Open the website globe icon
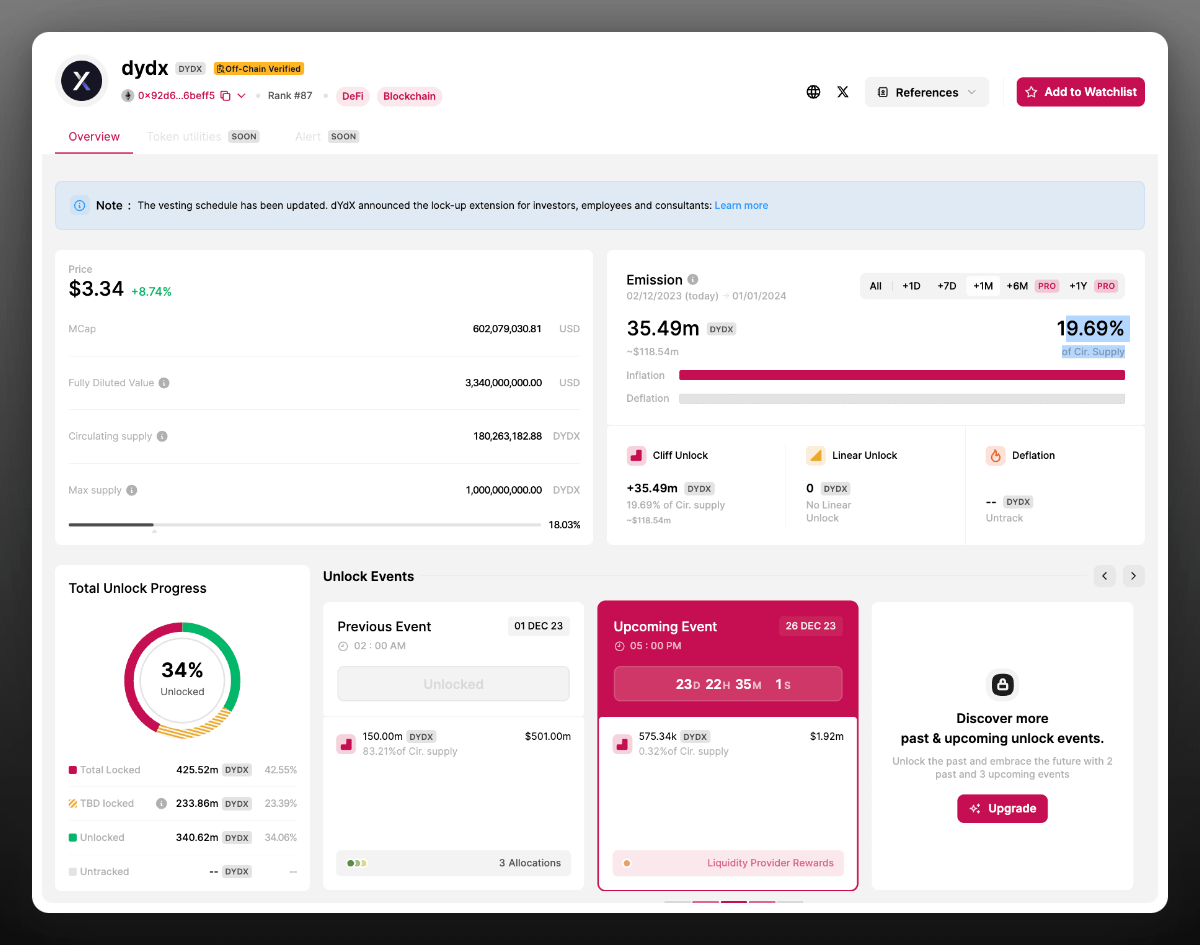The height and width of the screenshot is (945, 1200). click(x=813, y=92)
